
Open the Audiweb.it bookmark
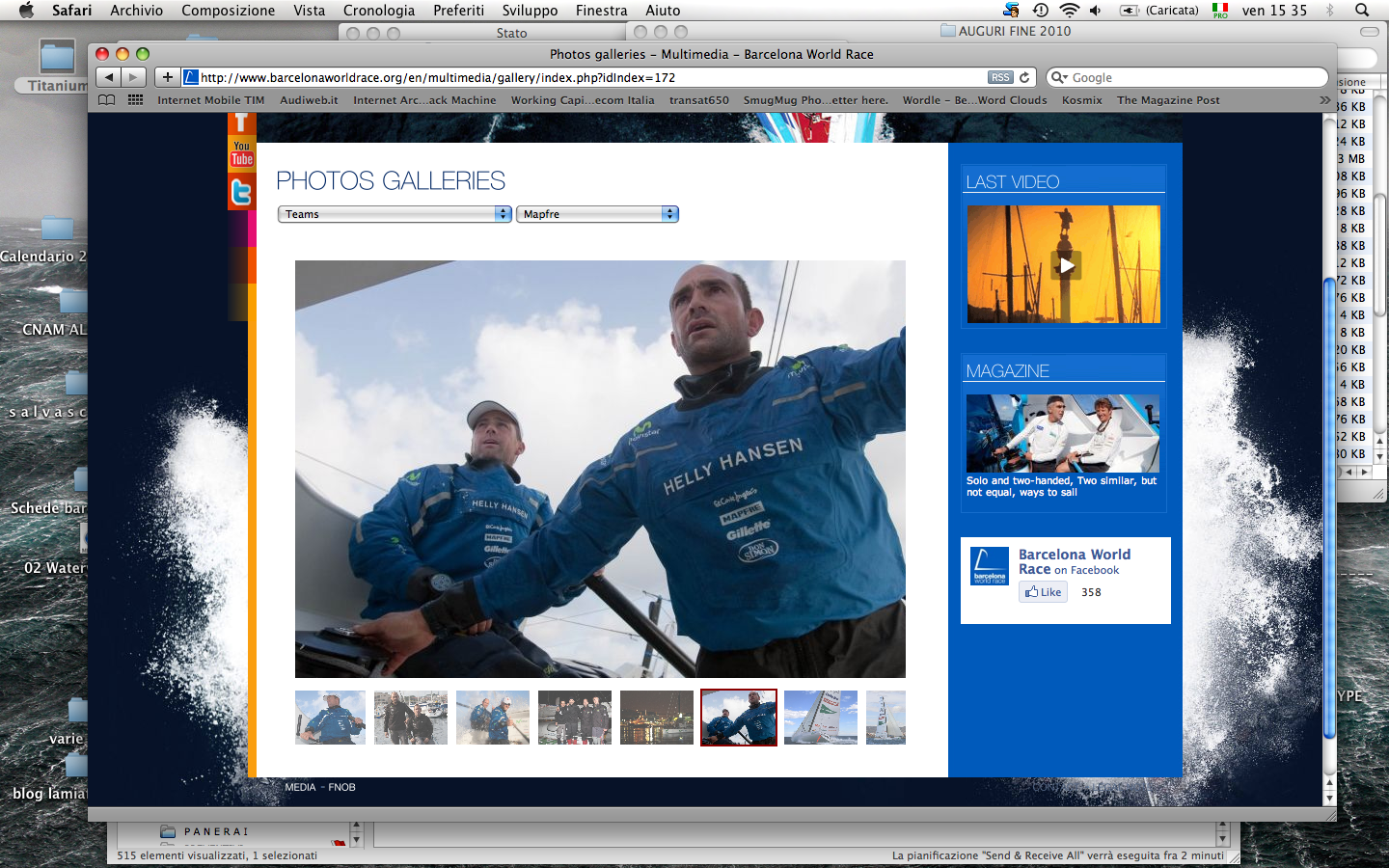309,100
